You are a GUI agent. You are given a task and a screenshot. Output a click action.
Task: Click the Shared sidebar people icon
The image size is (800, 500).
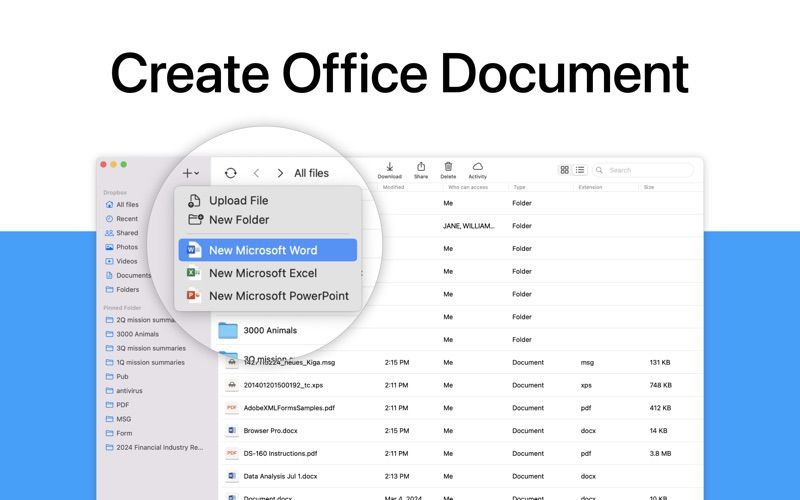coord(109,233)
